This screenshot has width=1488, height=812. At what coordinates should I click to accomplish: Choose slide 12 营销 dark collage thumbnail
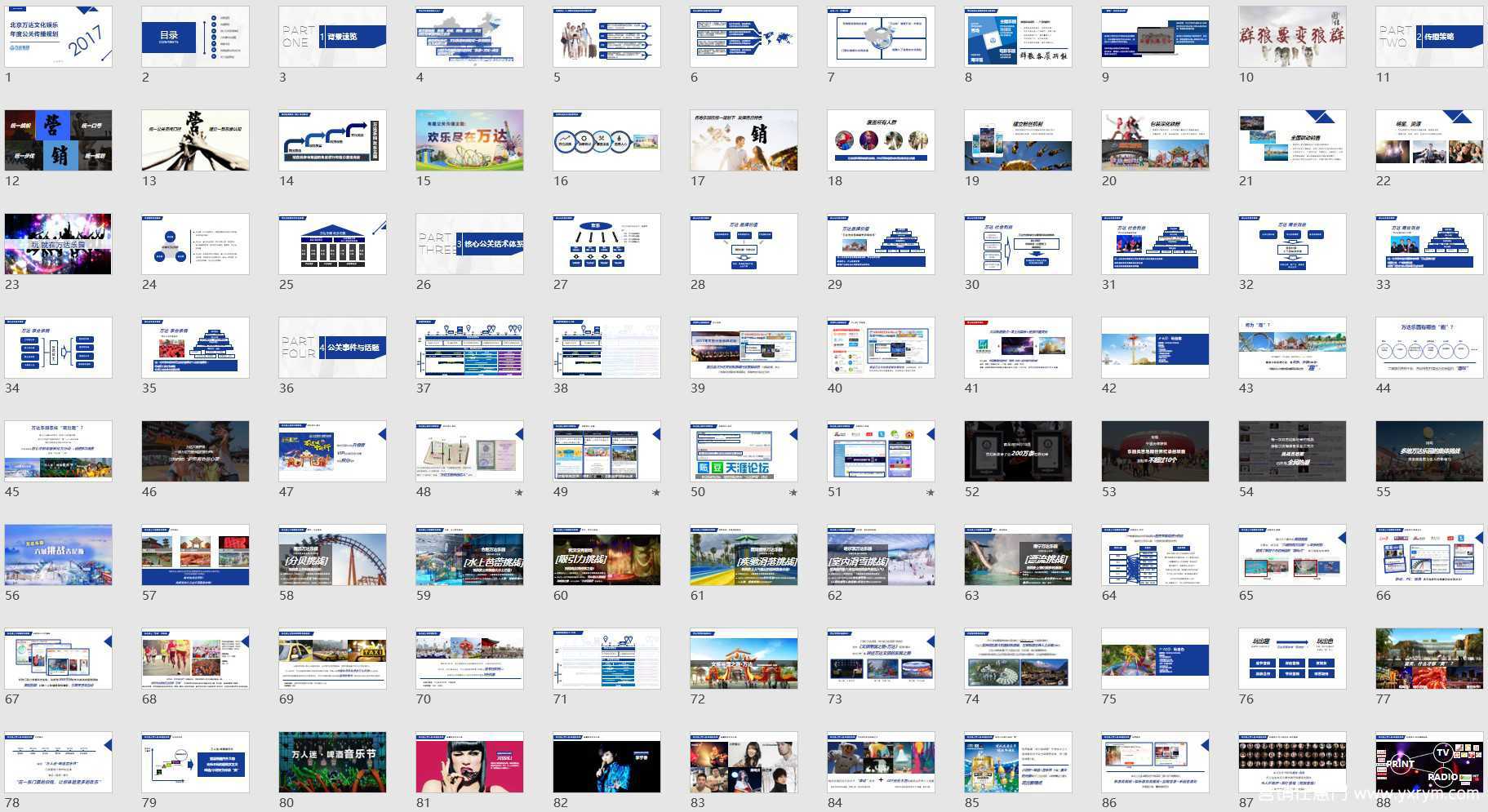coord(59,140)
